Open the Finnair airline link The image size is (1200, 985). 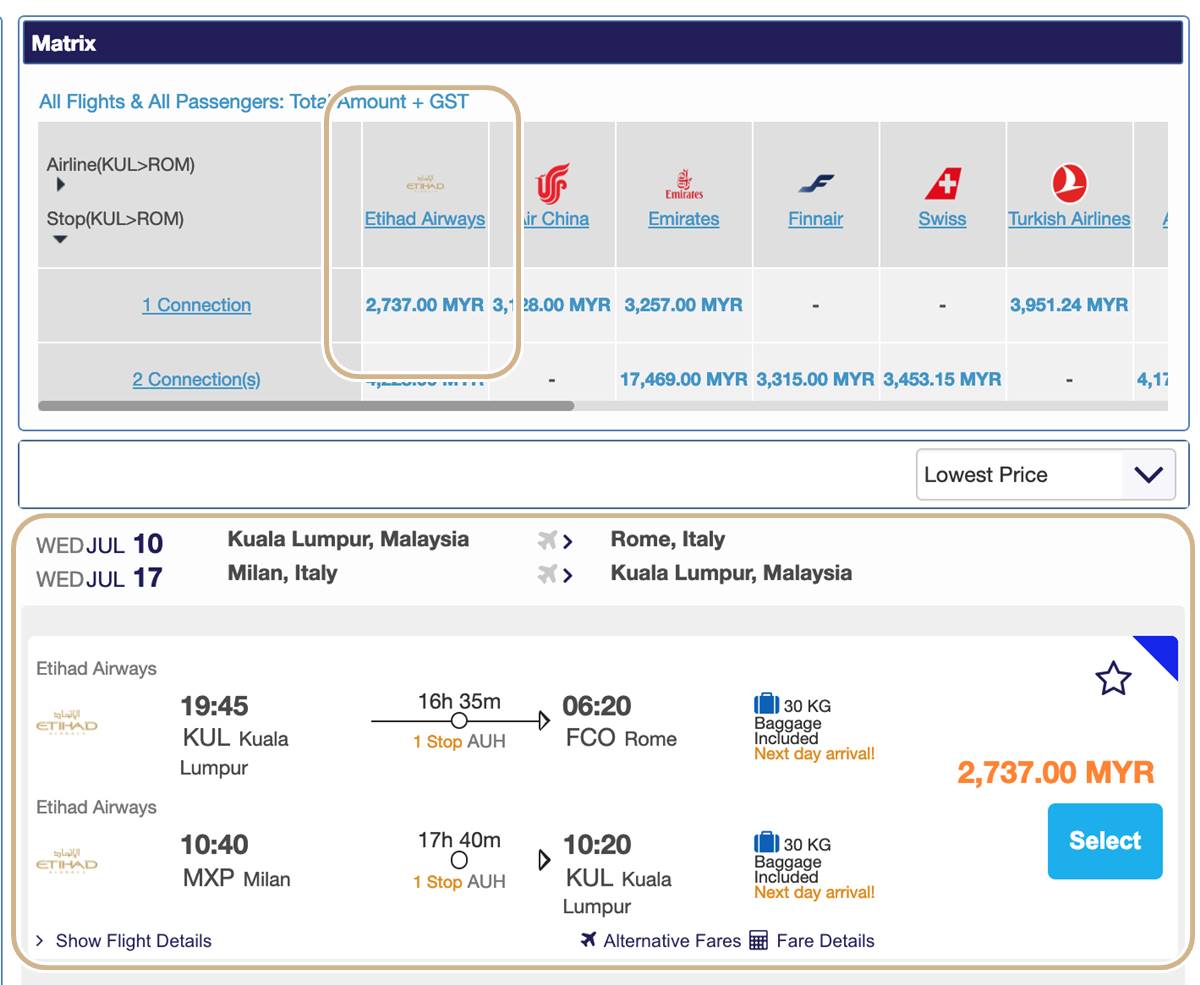coord(816,218)
